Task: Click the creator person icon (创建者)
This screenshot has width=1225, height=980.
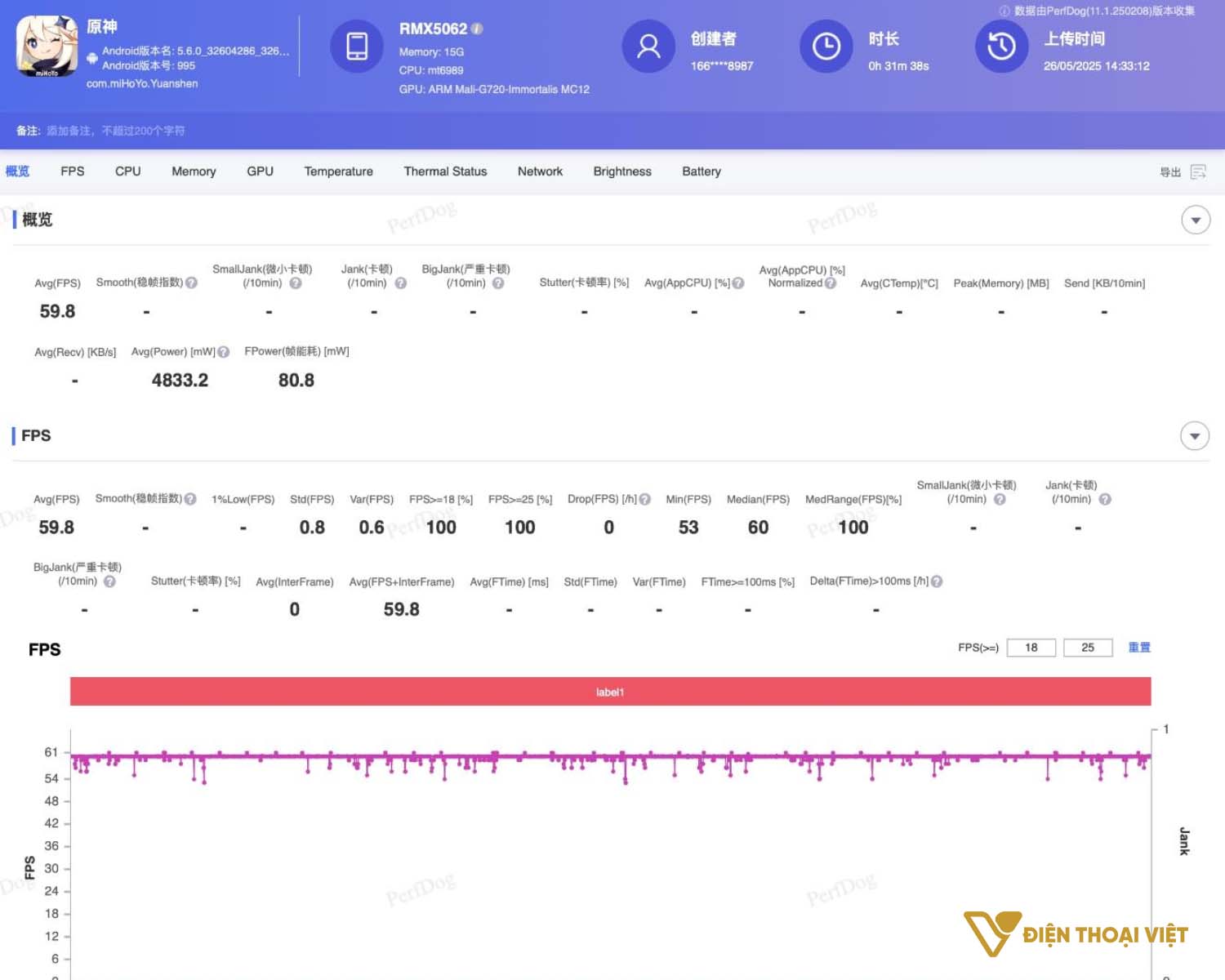Action: click(648, 47)
